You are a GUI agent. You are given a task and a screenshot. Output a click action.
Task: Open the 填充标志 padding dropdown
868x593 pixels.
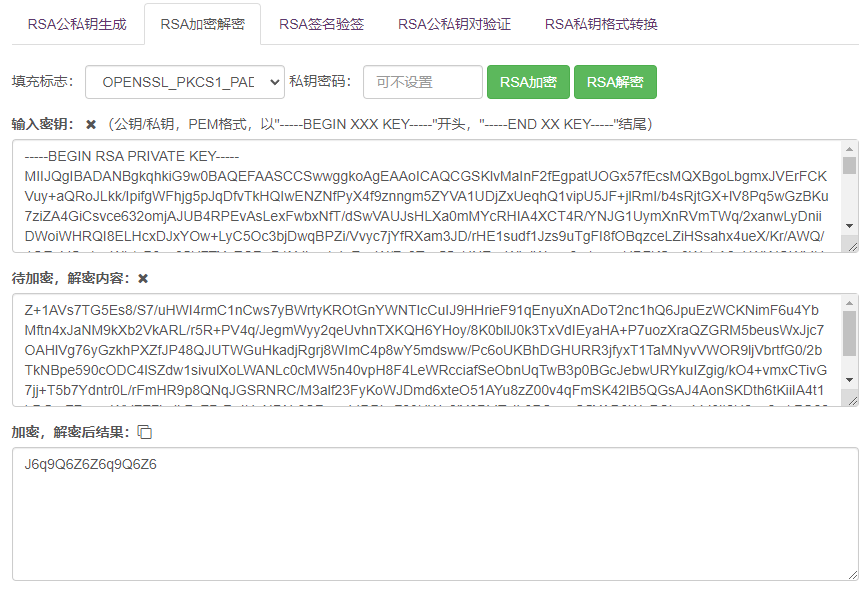pyautogui.click(x=185, y=82)
